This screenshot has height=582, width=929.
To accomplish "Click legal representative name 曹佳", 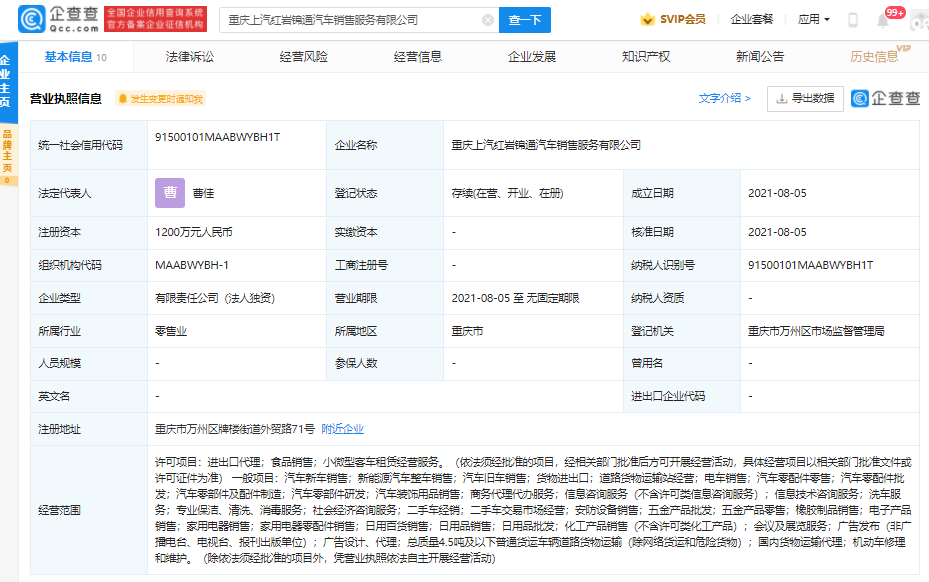I will [x=204, y=193].
